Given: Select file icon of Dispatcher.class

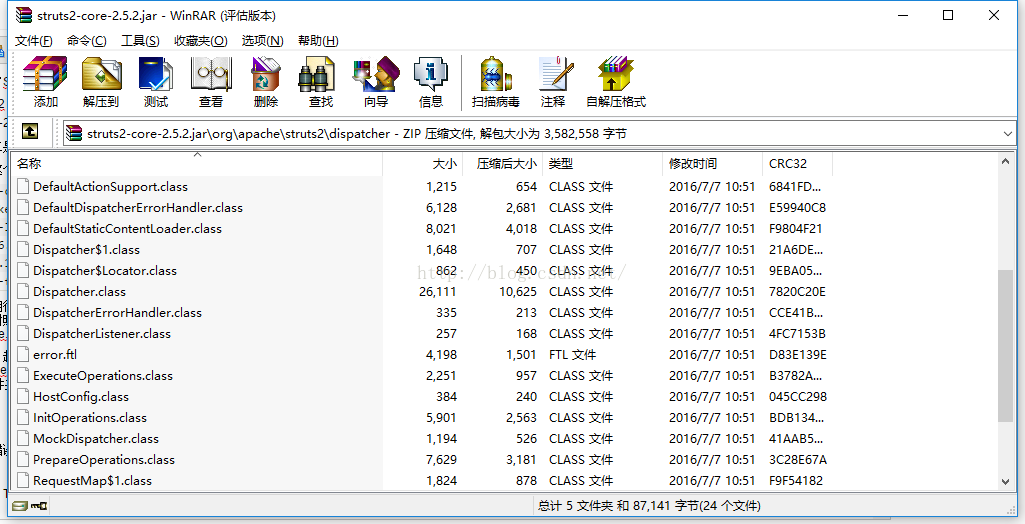Looking at the screenshot, I should pos(24,291).
